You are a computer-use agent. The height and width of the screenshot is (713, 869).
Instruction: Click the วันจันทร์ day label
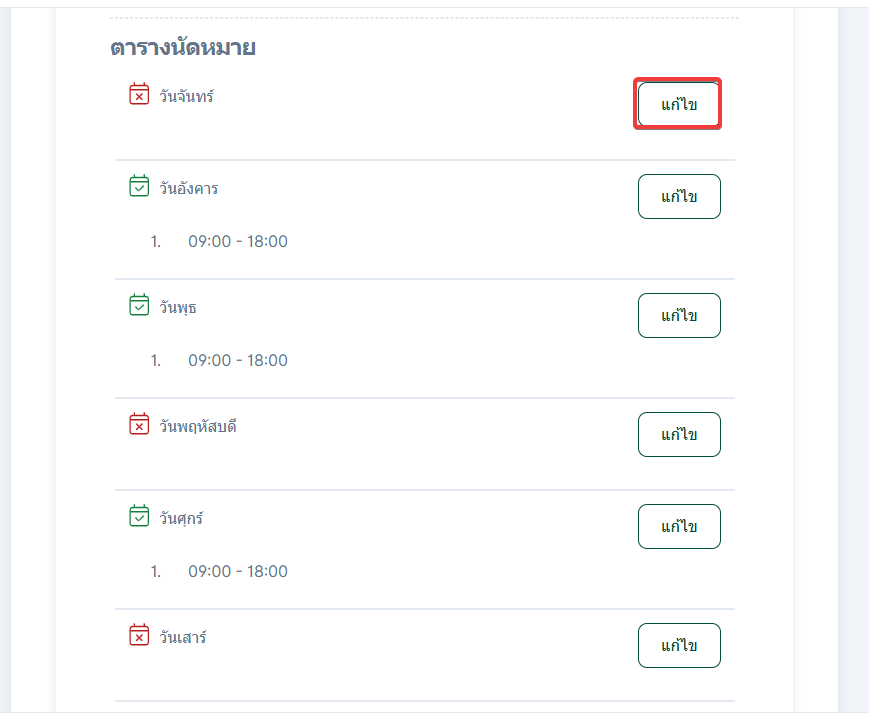click(x=187, y=96)
